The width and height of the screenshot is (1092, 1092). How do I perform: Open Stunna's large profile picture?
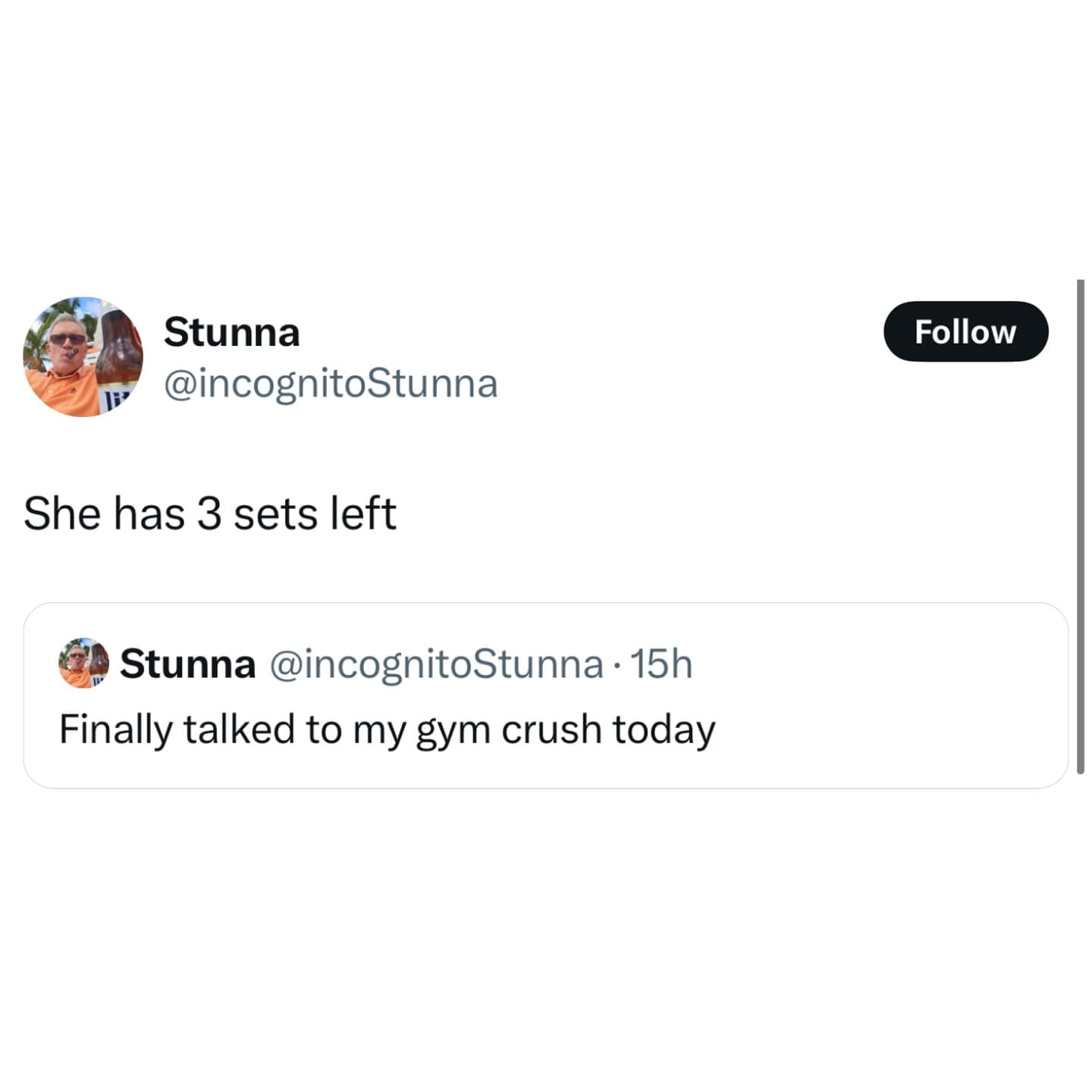pos(83,356)
